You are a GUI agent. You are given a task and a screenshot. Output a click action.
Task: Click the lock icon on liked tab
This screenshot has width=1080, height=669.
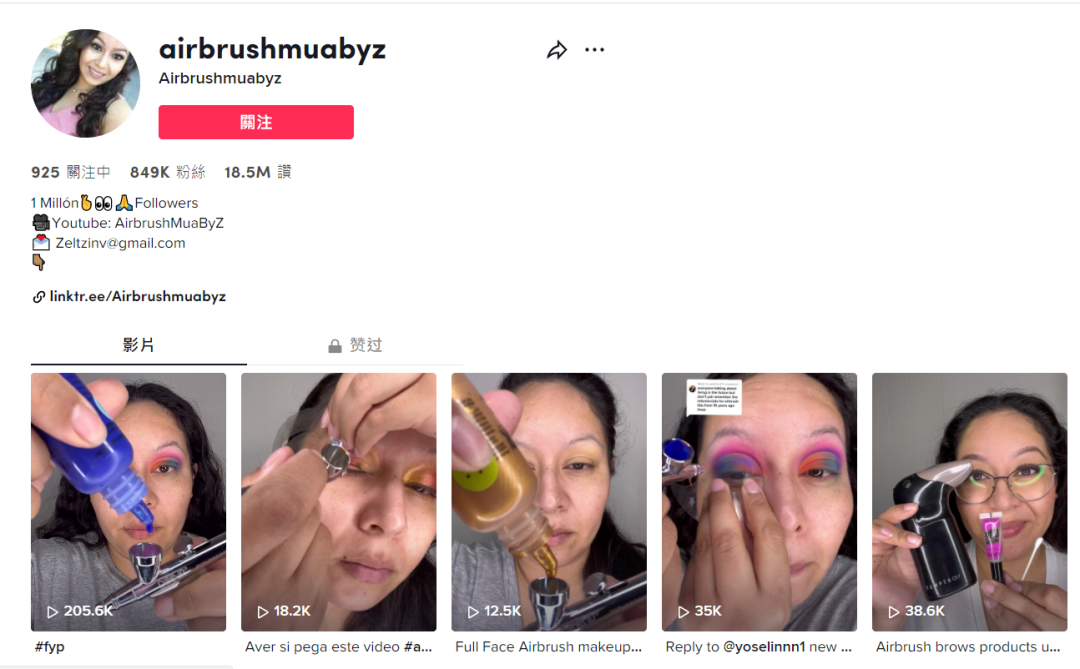(x=335, y=346)
